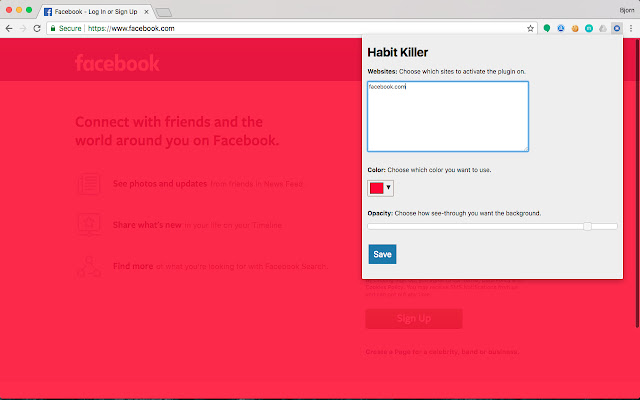Open the red color picker swatch
640x400 pixels.
(x=376, y=188)
